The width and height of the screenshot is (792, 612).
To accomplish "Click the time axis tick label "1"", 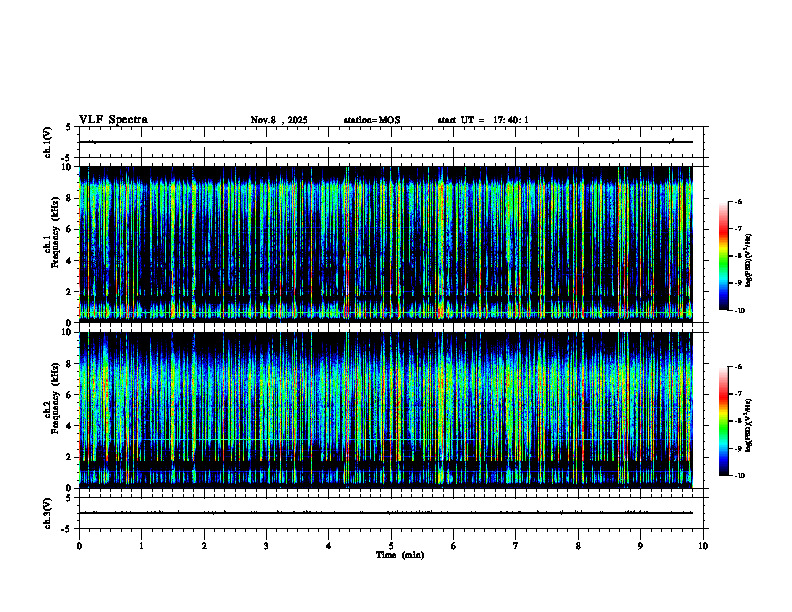I will point(142,546).
